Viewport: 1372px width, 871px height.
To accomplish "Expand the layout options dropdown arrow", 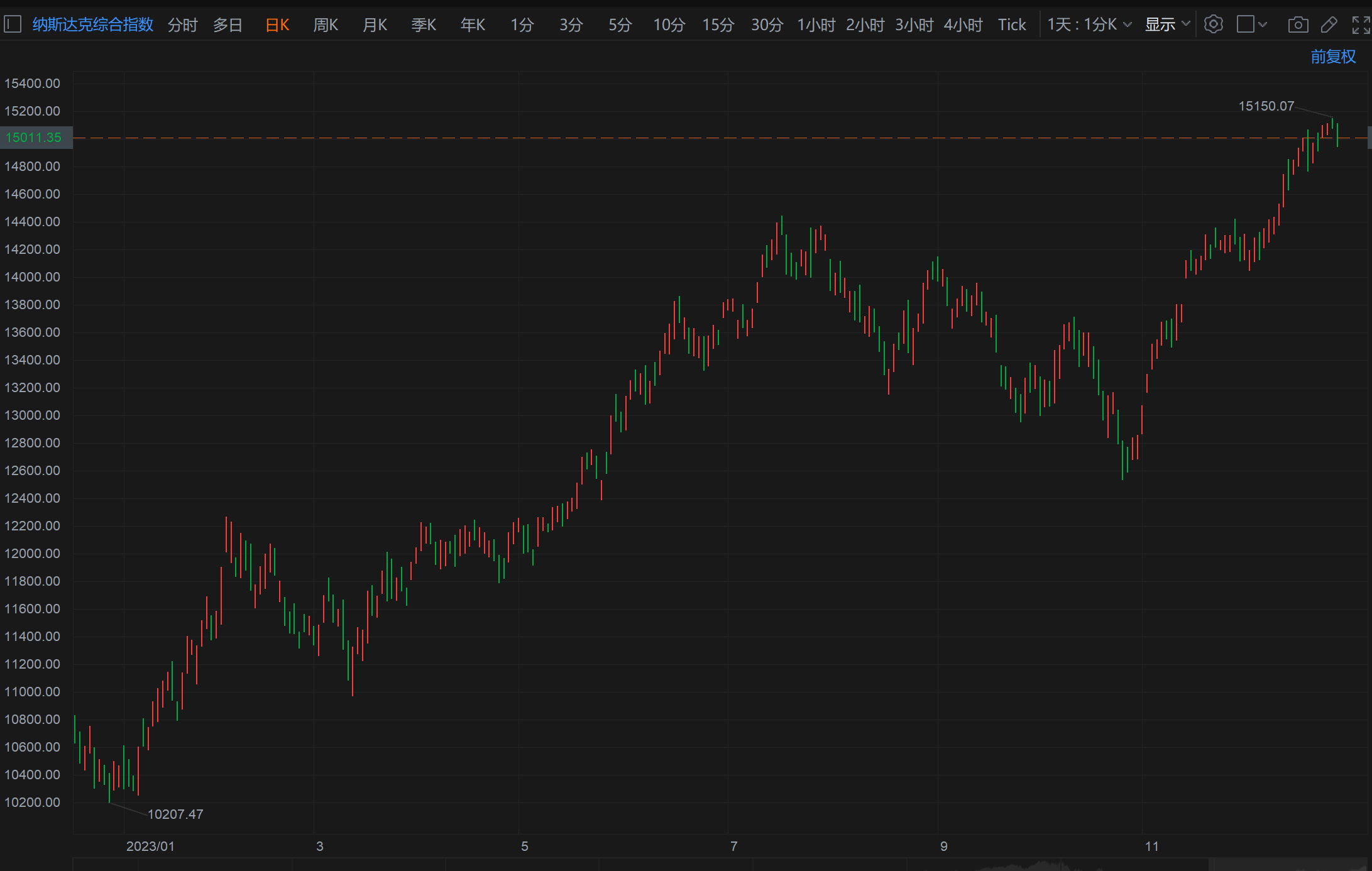I will [1263, 25].
